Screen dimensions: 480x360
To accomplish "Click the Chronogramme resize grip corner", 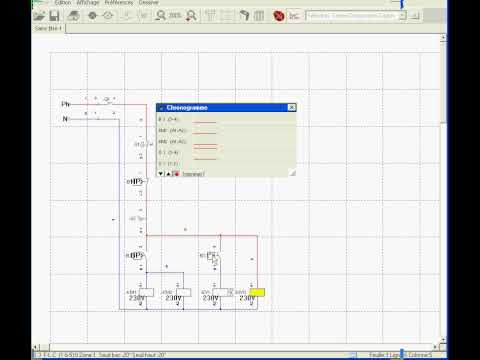I will (292, 173).
